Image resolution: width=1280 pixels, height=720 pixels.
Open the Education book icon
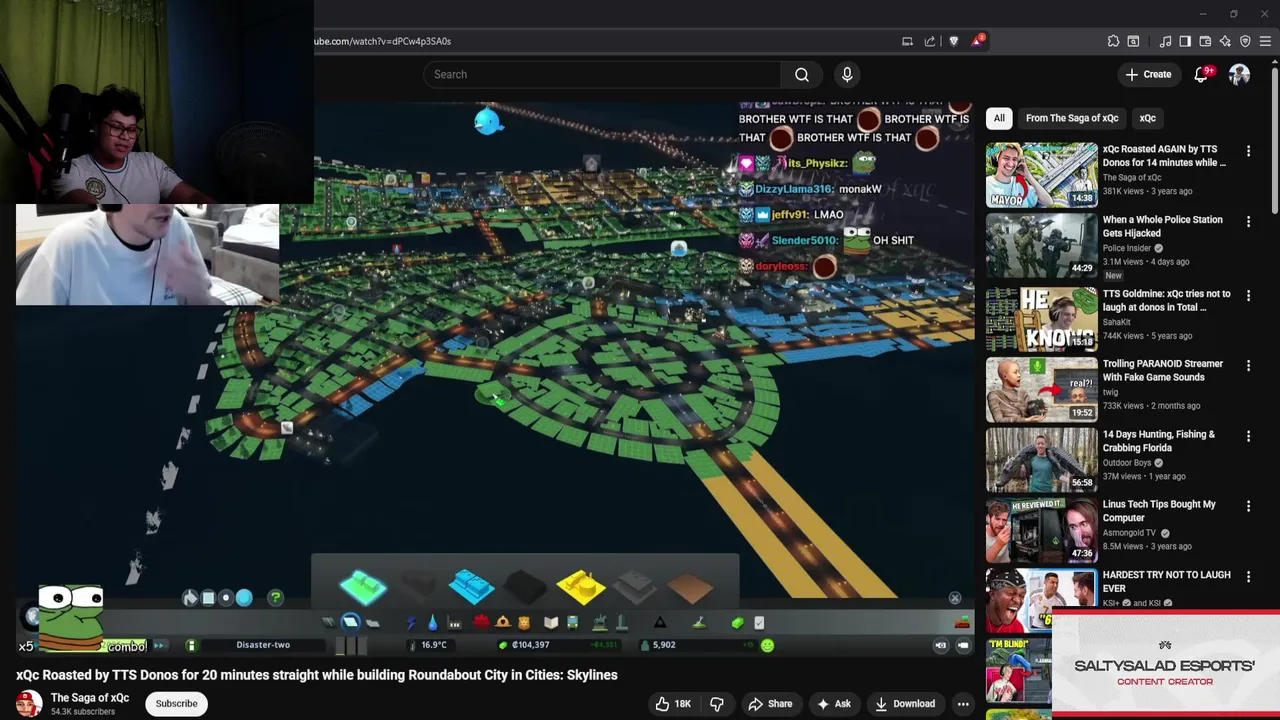pyautogui.click(x=551, y=622)
